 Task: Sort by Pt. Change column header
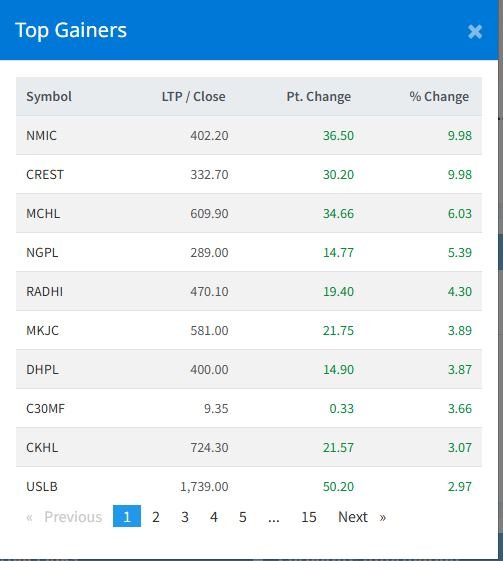click(x=319, y=97)
